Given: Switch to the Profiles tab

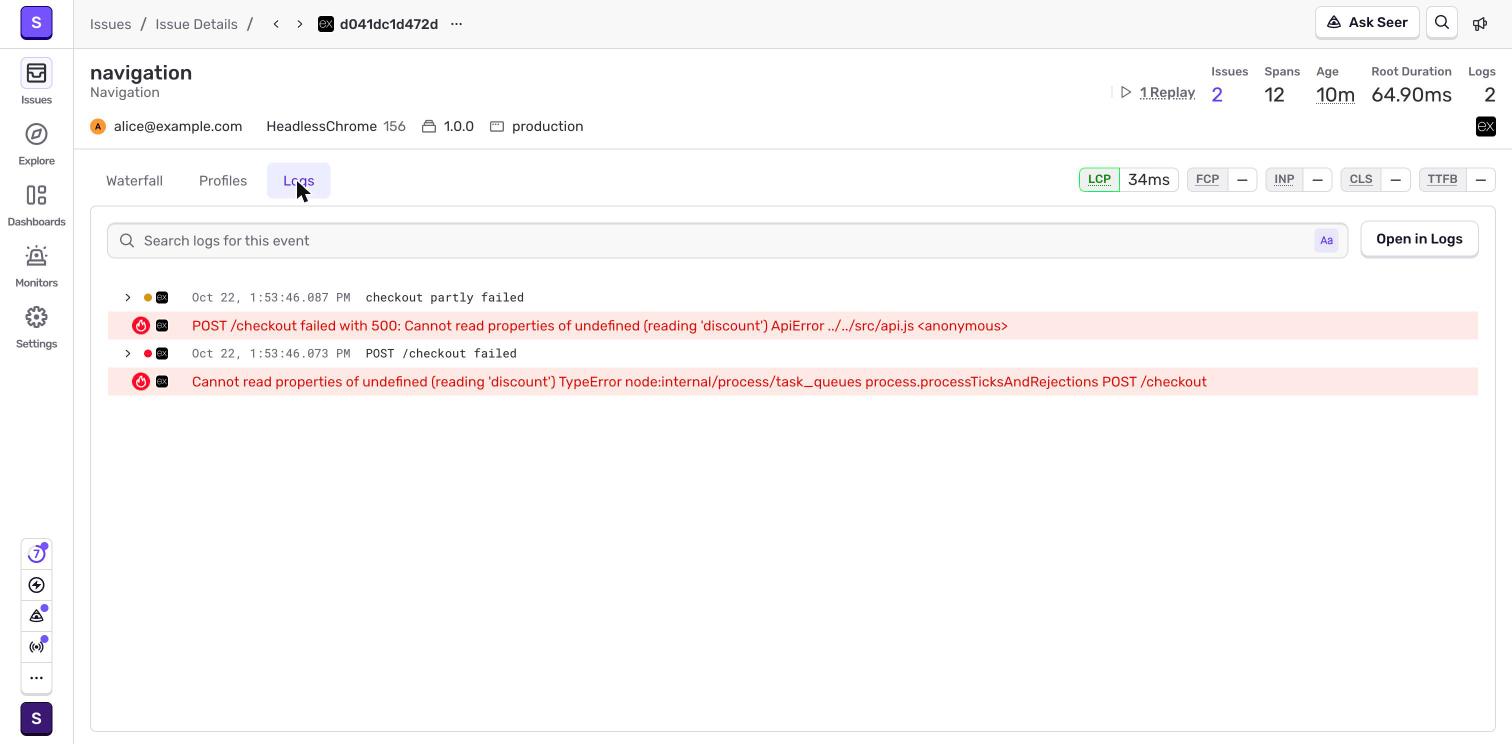Looking at the screenshot, I should [223, 181].
